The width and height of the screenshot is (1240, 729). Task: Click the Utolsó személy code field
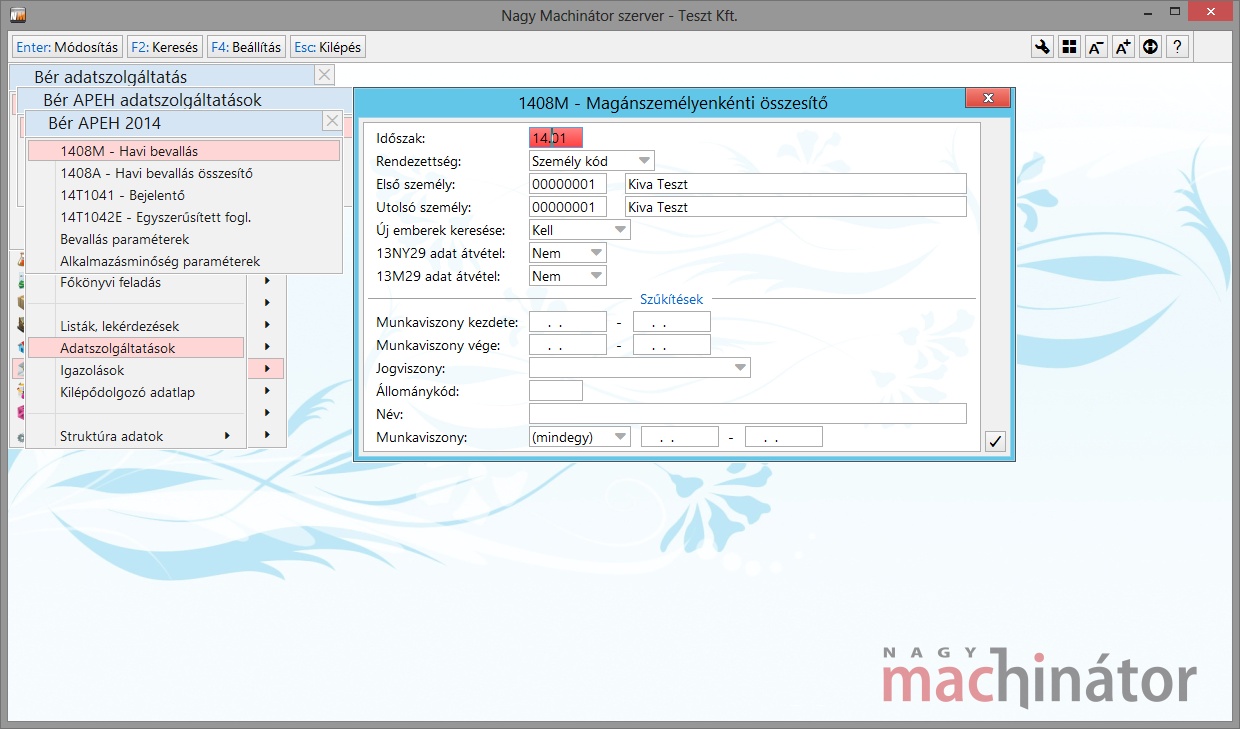(568, 207)
